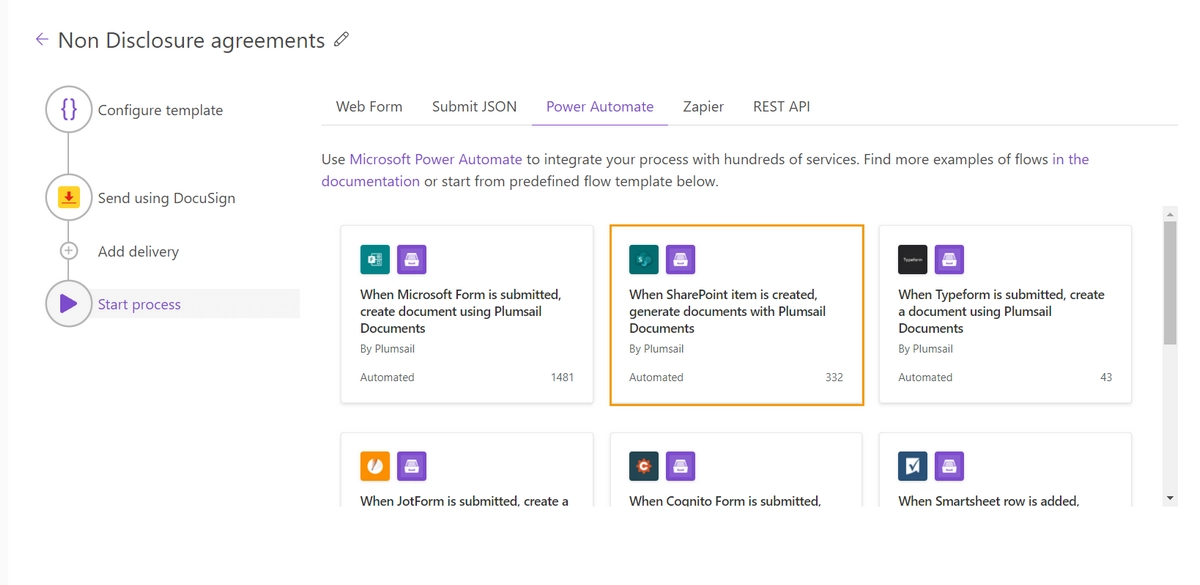Screen dimensions: 1200x585
Task: Click the SharePoint icon on highlighted card
Action: pyautogui.click(x=644, y=260)
